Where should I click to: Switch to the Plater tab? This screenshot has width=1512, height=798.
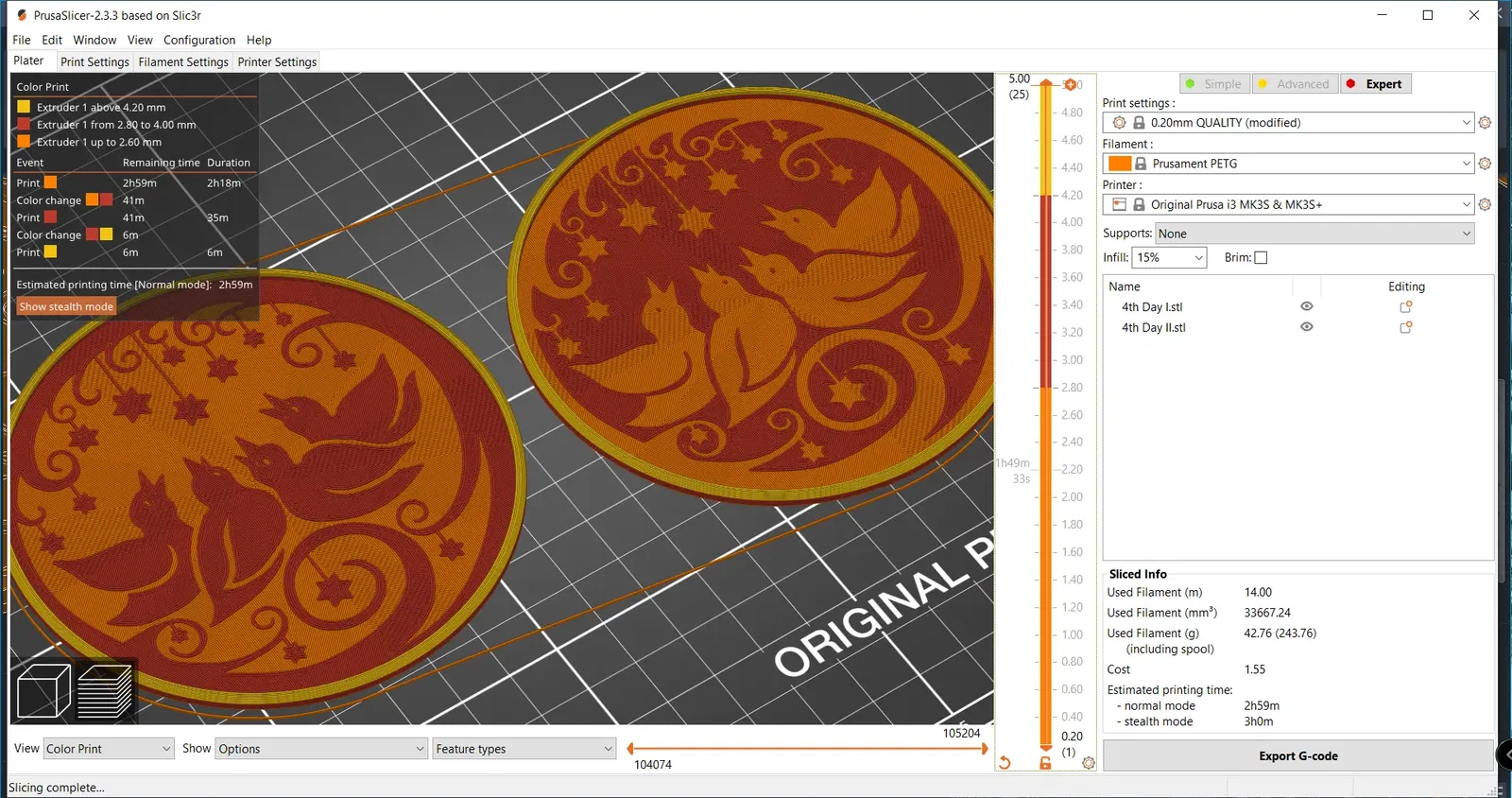pos(28,61)
